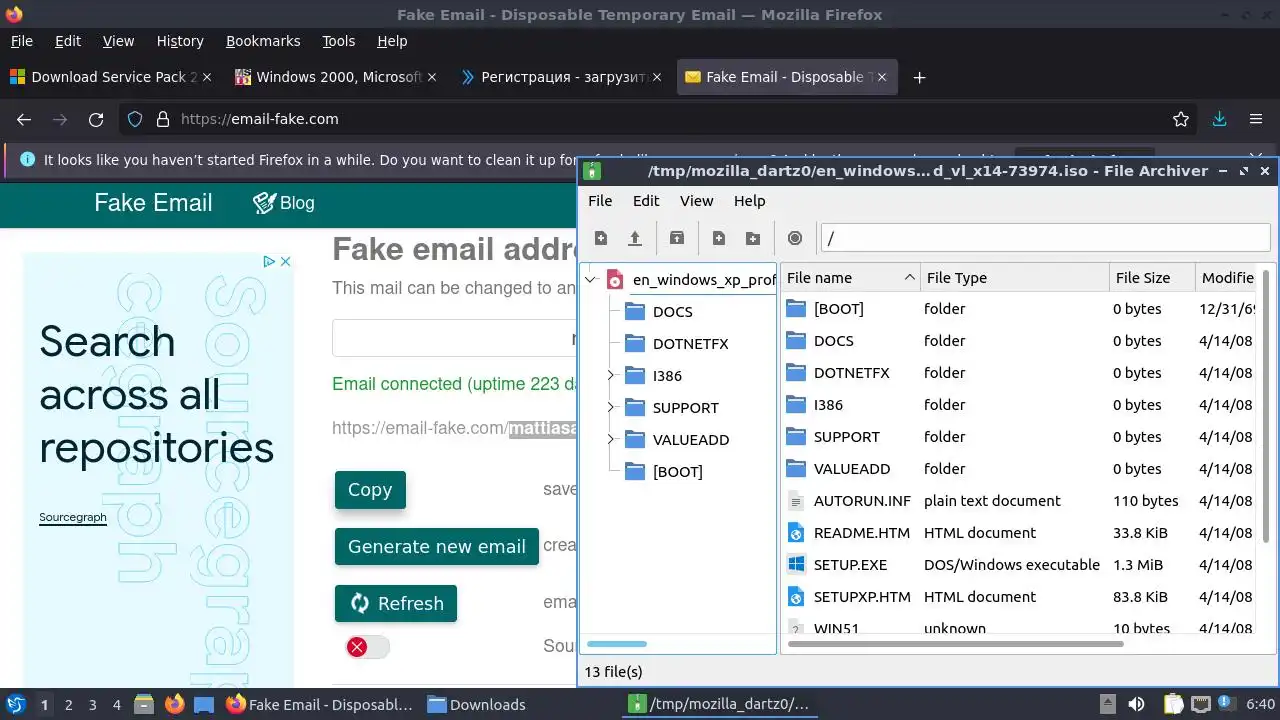
Task: Click the eject removable media tray icon
Action: tap(1108, 704)
